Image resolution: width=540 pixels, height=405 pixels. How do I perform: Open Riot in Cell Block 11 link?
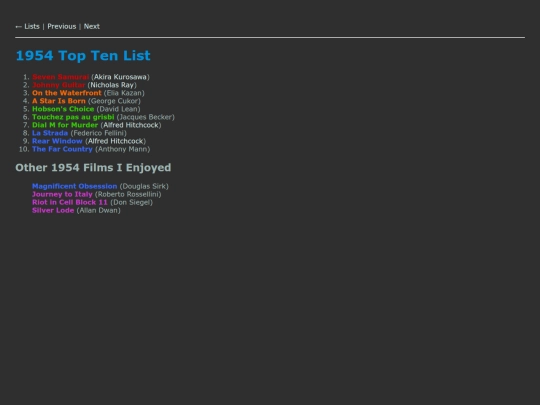tap(70, 202)
